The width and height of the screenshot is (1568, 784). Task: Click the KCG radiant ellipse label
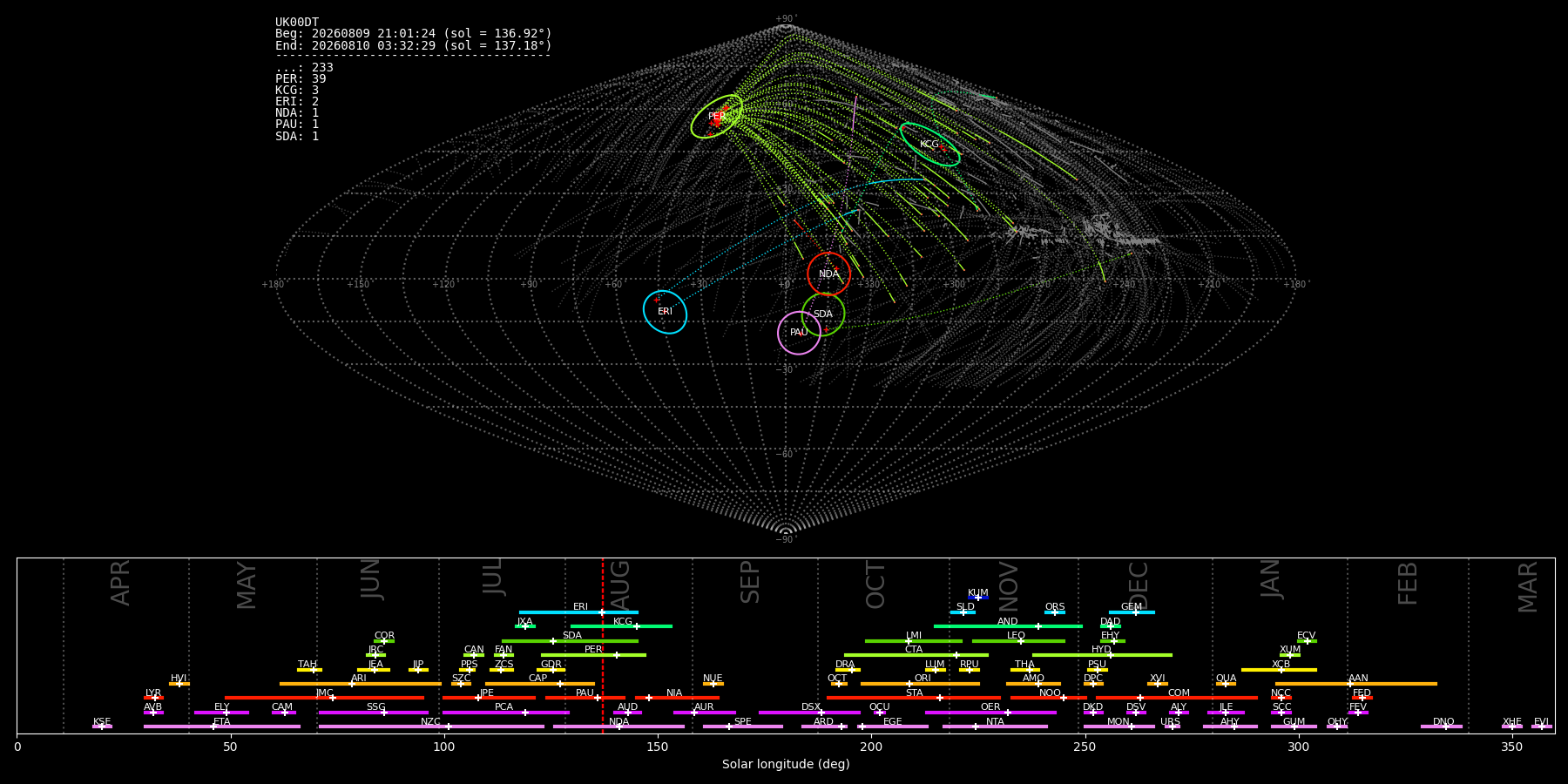click(929, 145)
